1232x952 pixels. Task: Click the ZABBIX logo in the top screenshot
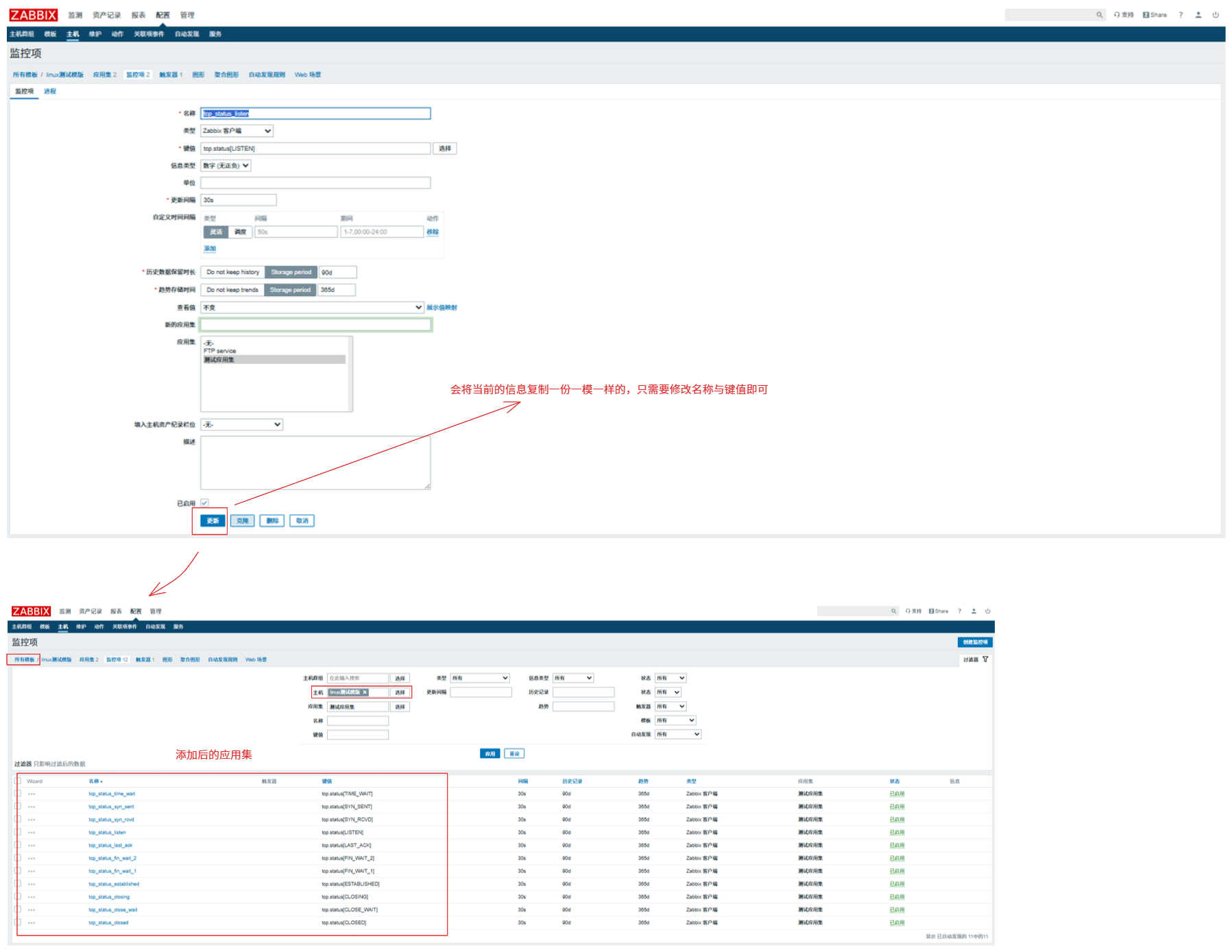pos(34,15)
